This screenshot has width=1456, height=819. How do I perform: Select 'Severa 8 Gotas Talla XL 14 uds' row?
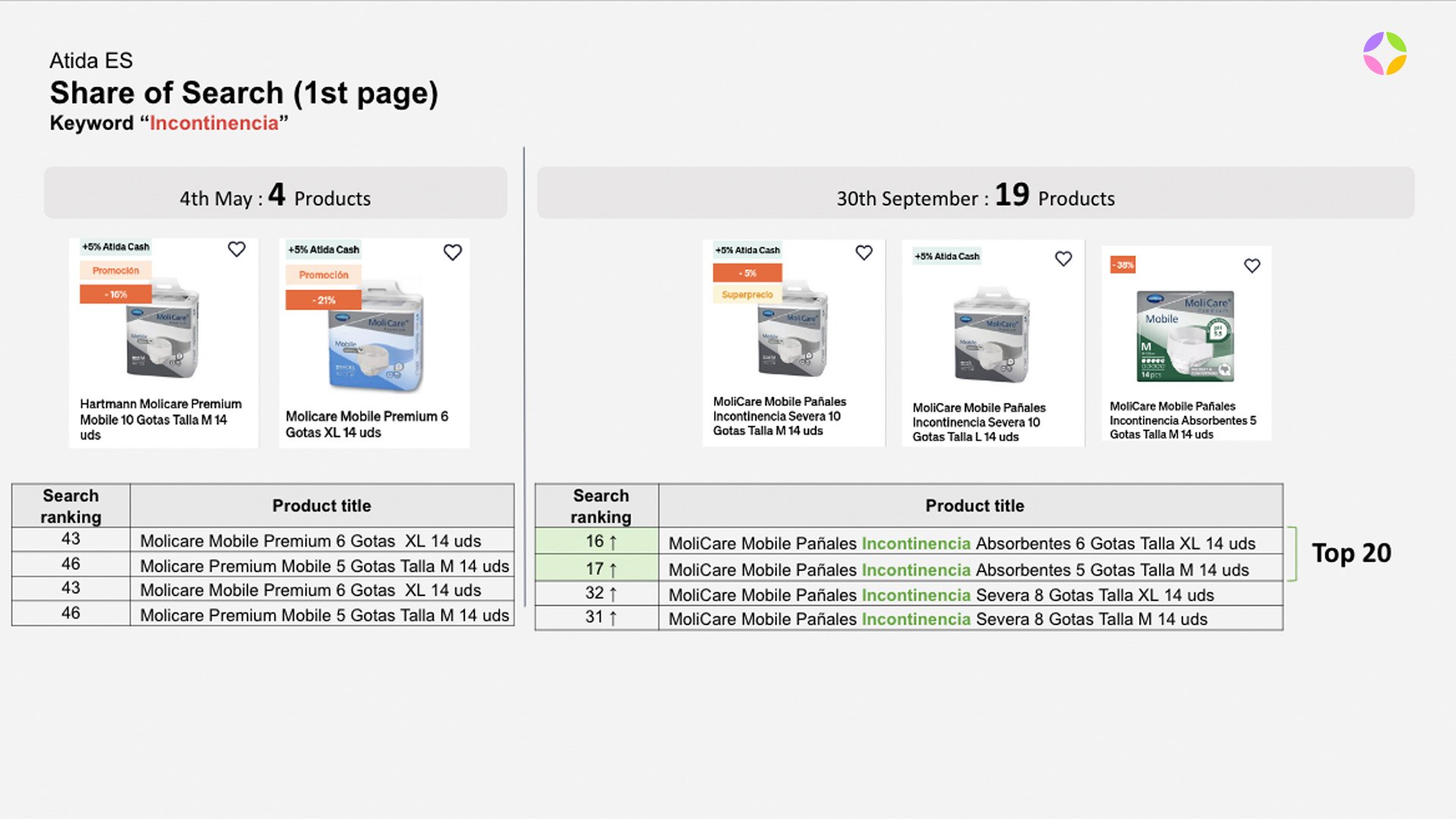908,593
